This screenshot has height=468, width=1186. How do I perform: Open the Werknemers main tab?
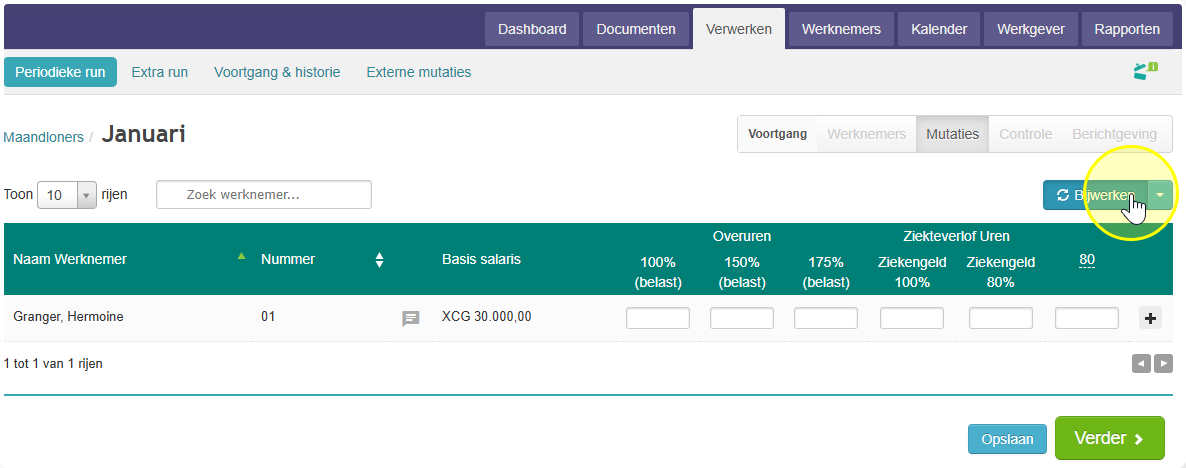pyautogui.click(x=841, y=29)
